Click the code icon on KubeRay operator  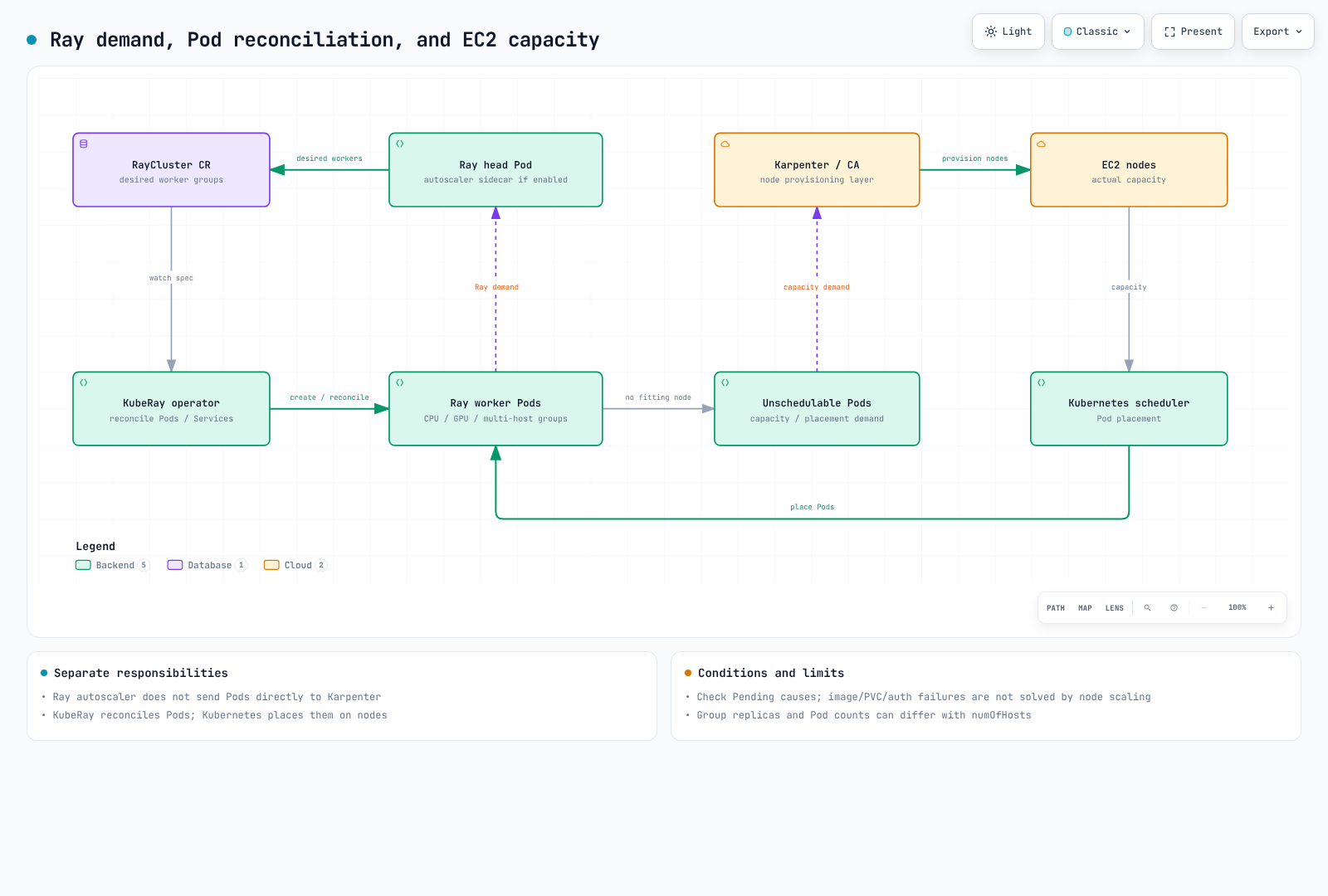tap(84, 382)
